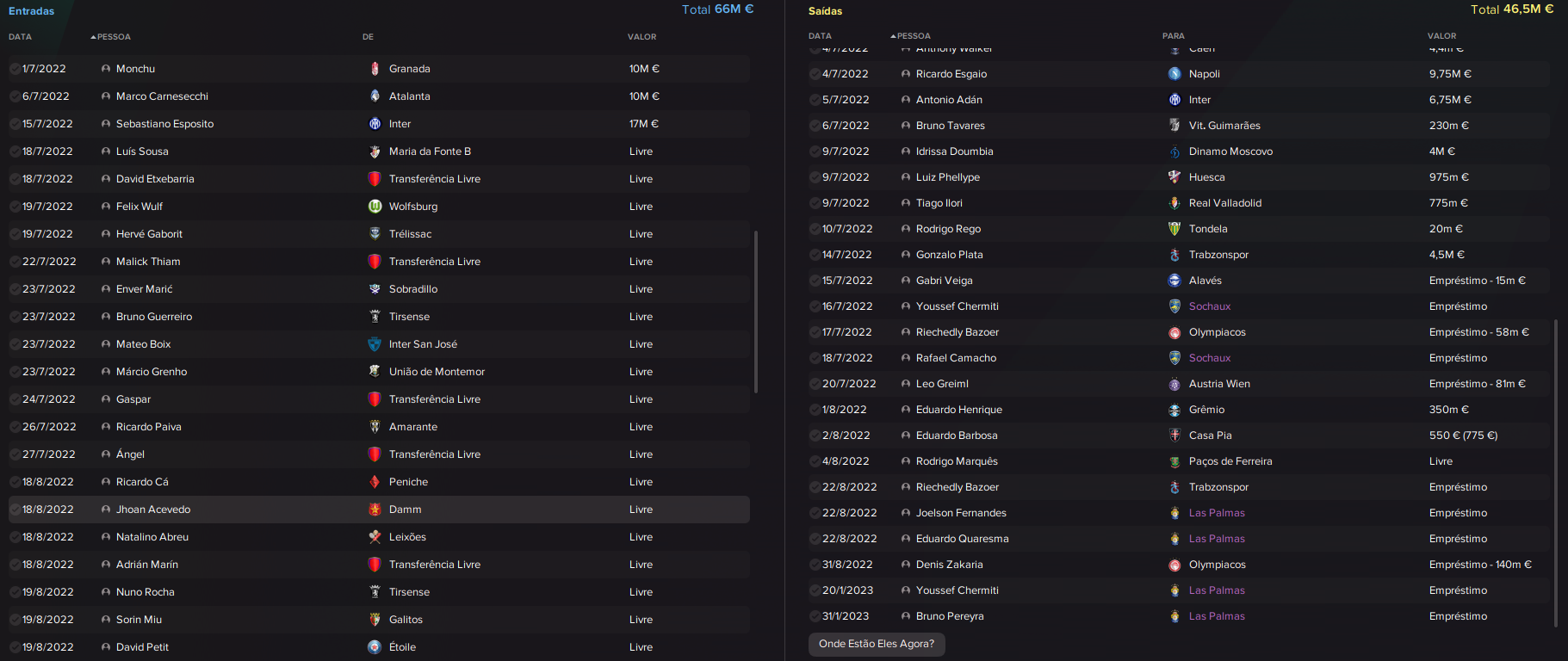Click Onde Estão Eles Agora? button

[x=877, y=644]
